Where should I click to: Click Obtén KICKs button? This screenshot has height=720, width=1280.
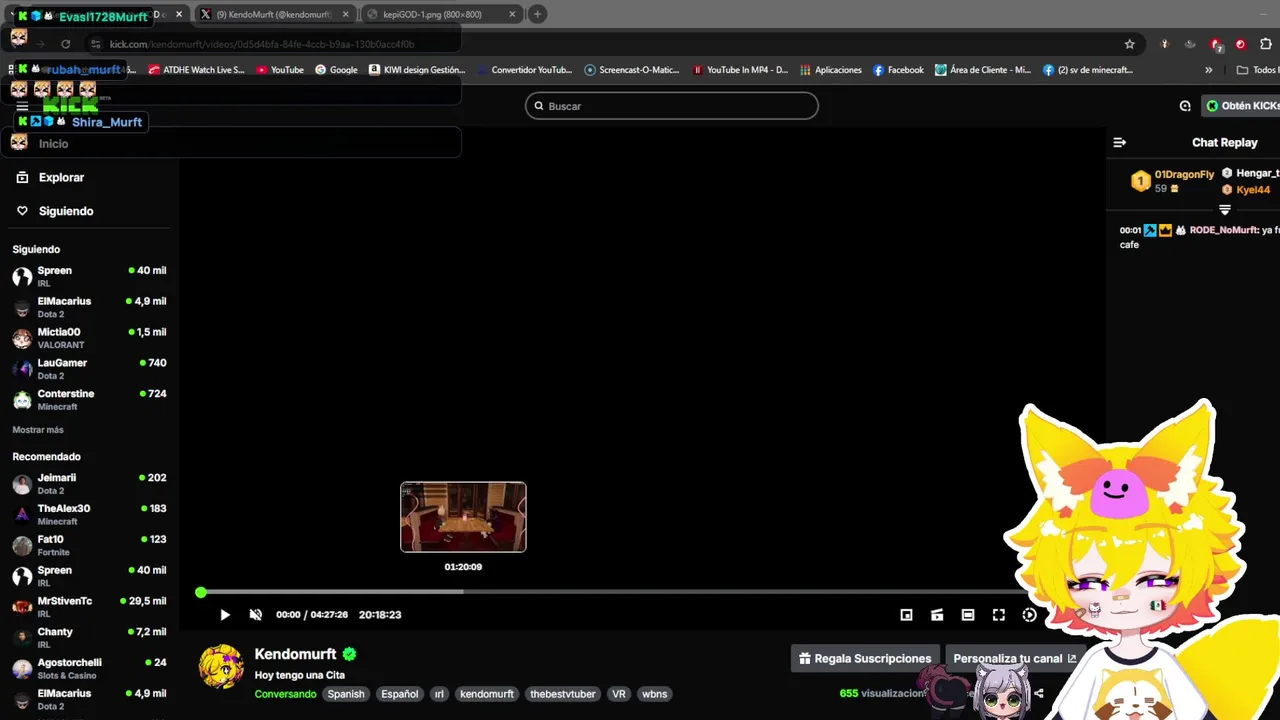pyautogui.click(x=1243, y=106)
